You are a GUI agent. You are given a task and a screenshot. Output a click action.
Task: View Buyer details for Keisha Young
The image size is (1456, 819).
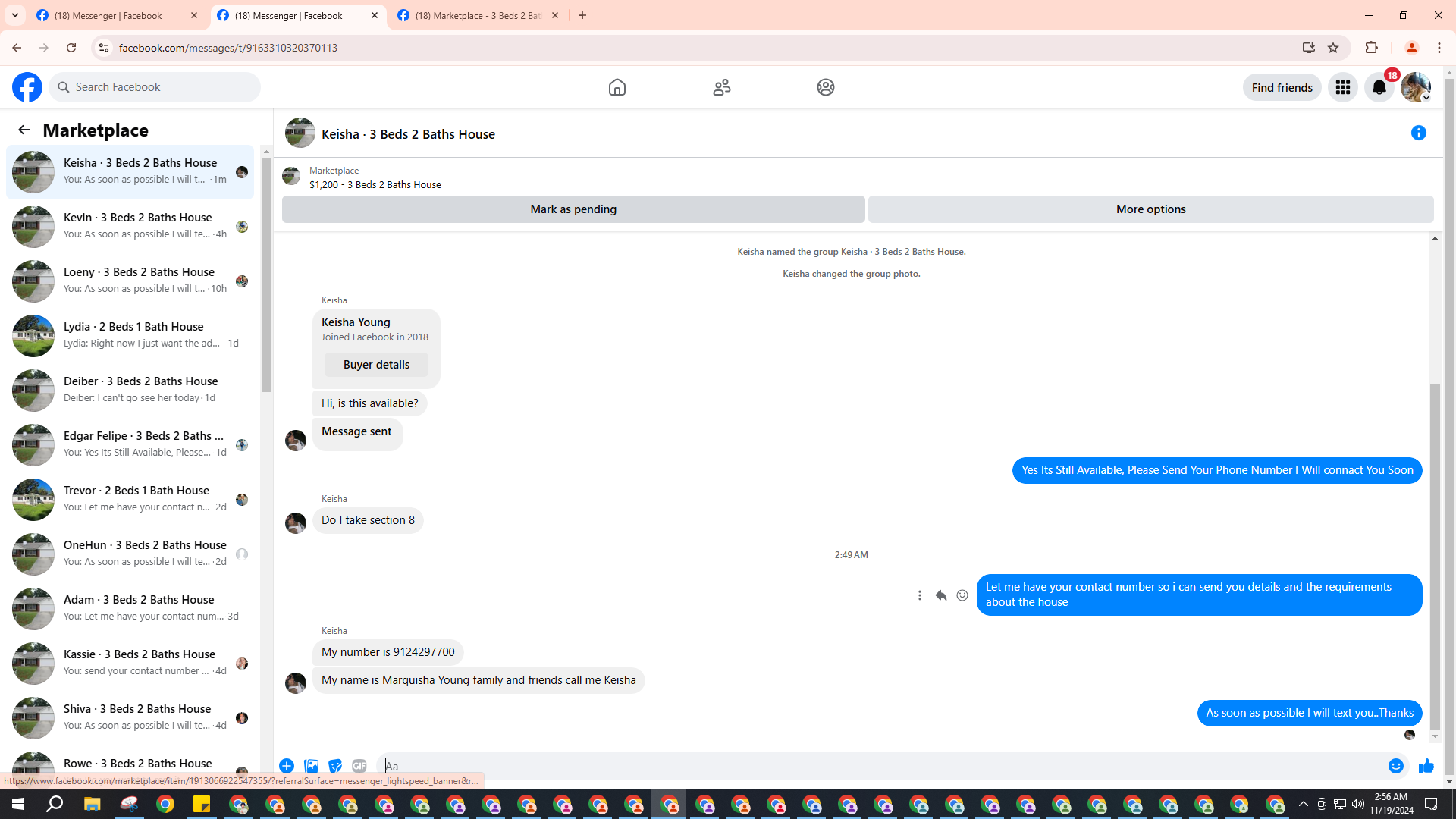376,365
